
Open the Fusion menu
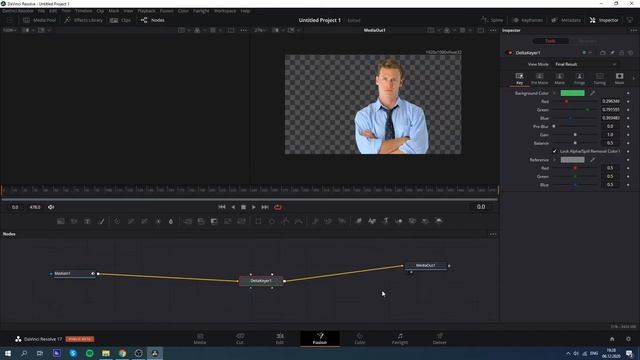point(167,11)
